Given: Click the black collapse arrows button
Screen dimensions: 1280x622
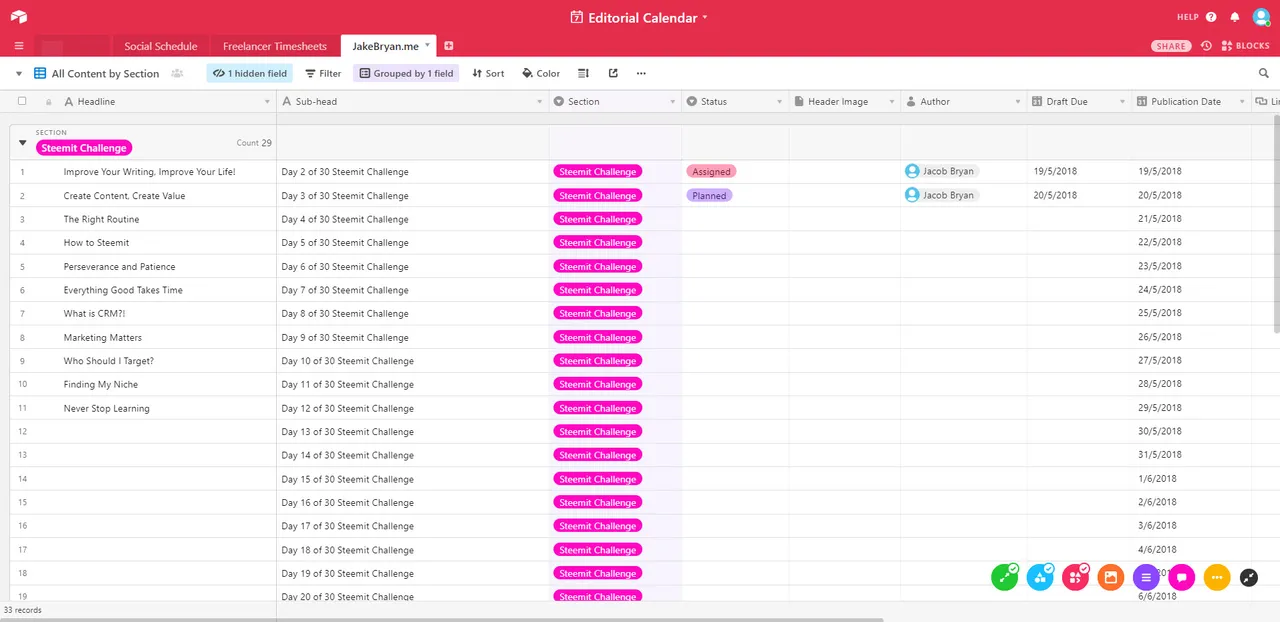Looking at the screenshot, I should pos(1248,577).
